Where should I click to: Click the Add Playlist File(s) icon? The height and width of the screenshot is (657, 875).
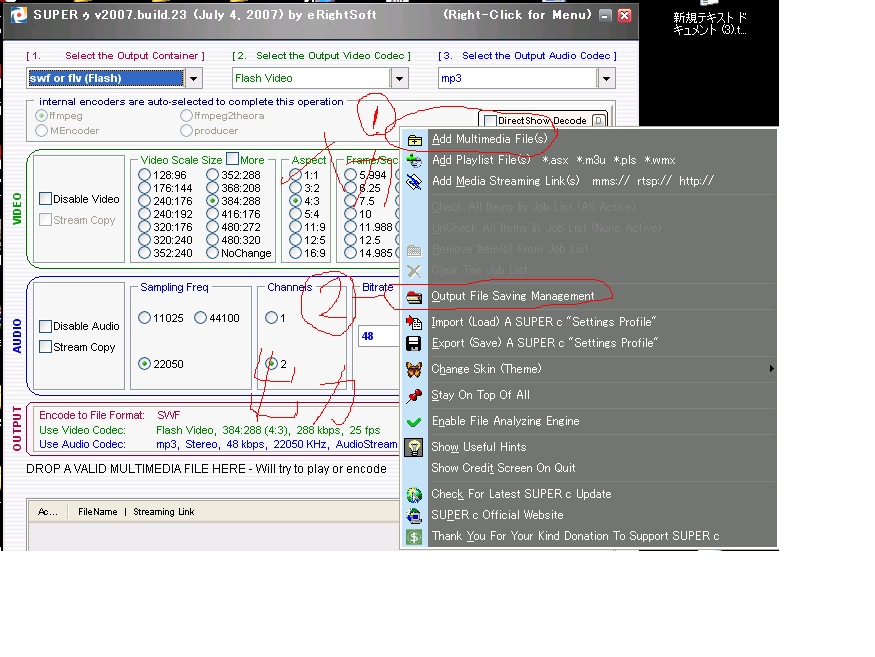tap(414, 161)
